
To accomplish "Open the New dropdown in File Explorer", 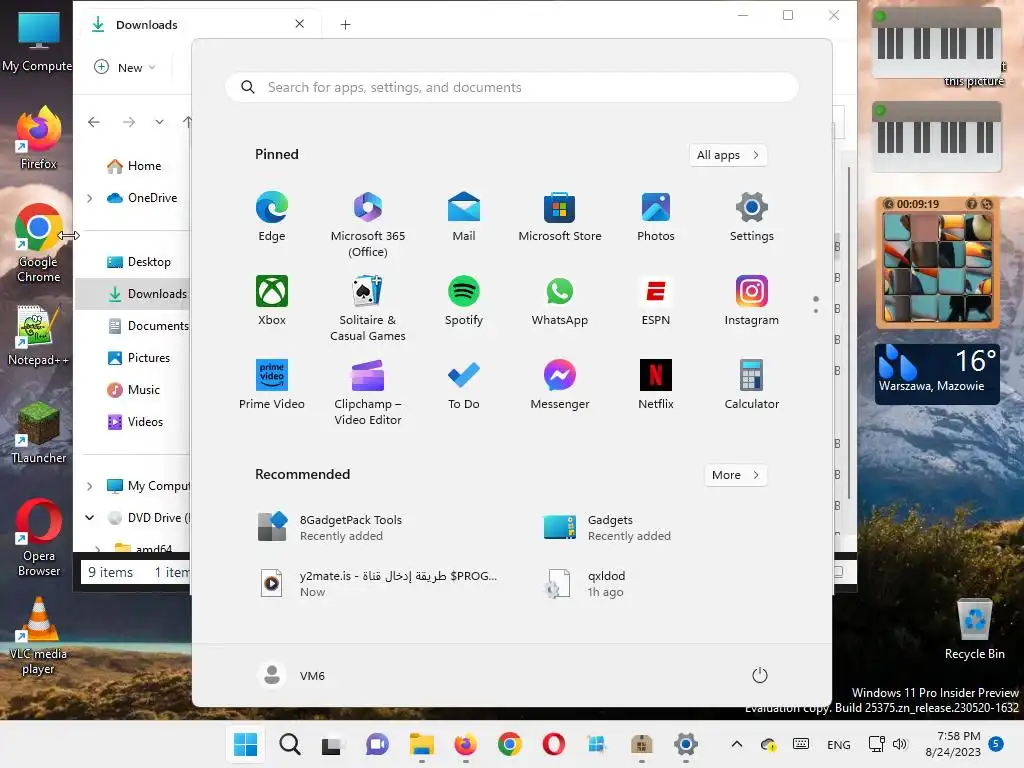I will pyautogui.click(x=125, y=67).
